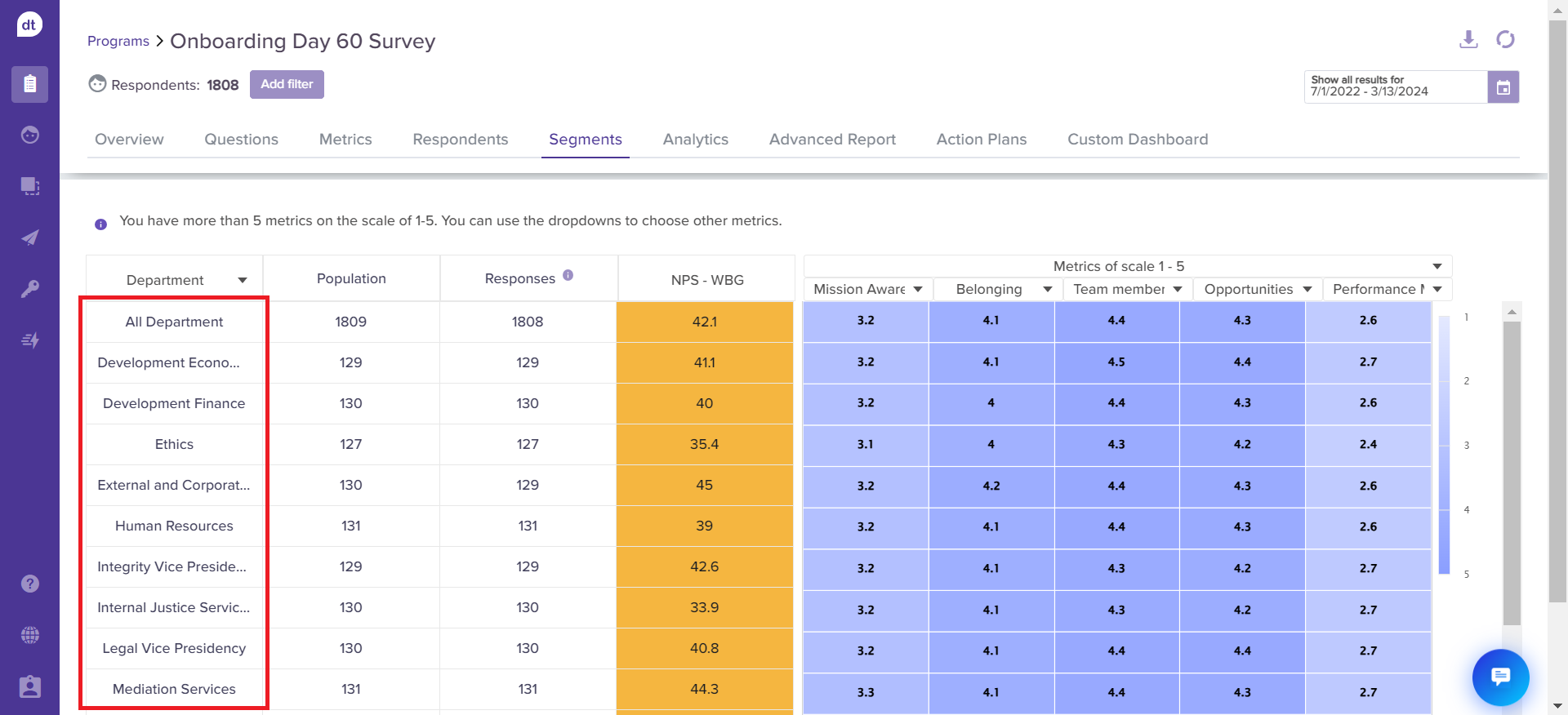Image resolution: width=1568 pixels, height=715 pixels.
Task: Switch to the Analytics tab
Action: point(695,140)
